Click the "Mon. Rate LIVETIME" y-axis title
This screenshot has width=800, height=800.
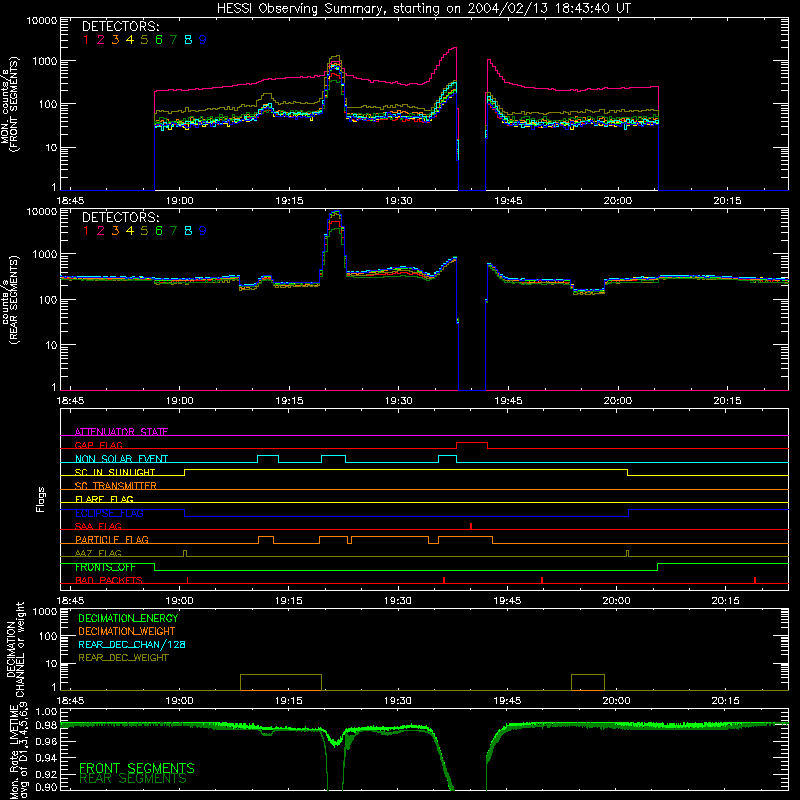coord(14,750)
